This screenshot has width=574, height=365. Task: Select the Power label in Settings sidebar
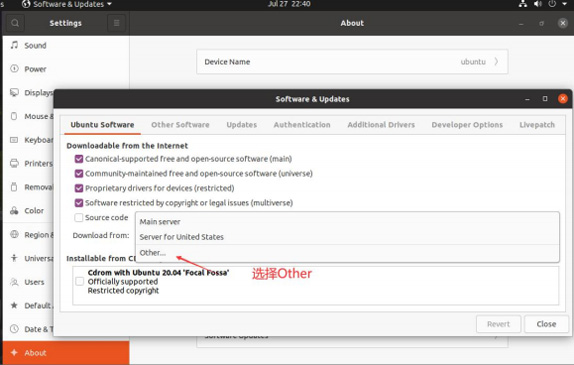click(35, 69)
